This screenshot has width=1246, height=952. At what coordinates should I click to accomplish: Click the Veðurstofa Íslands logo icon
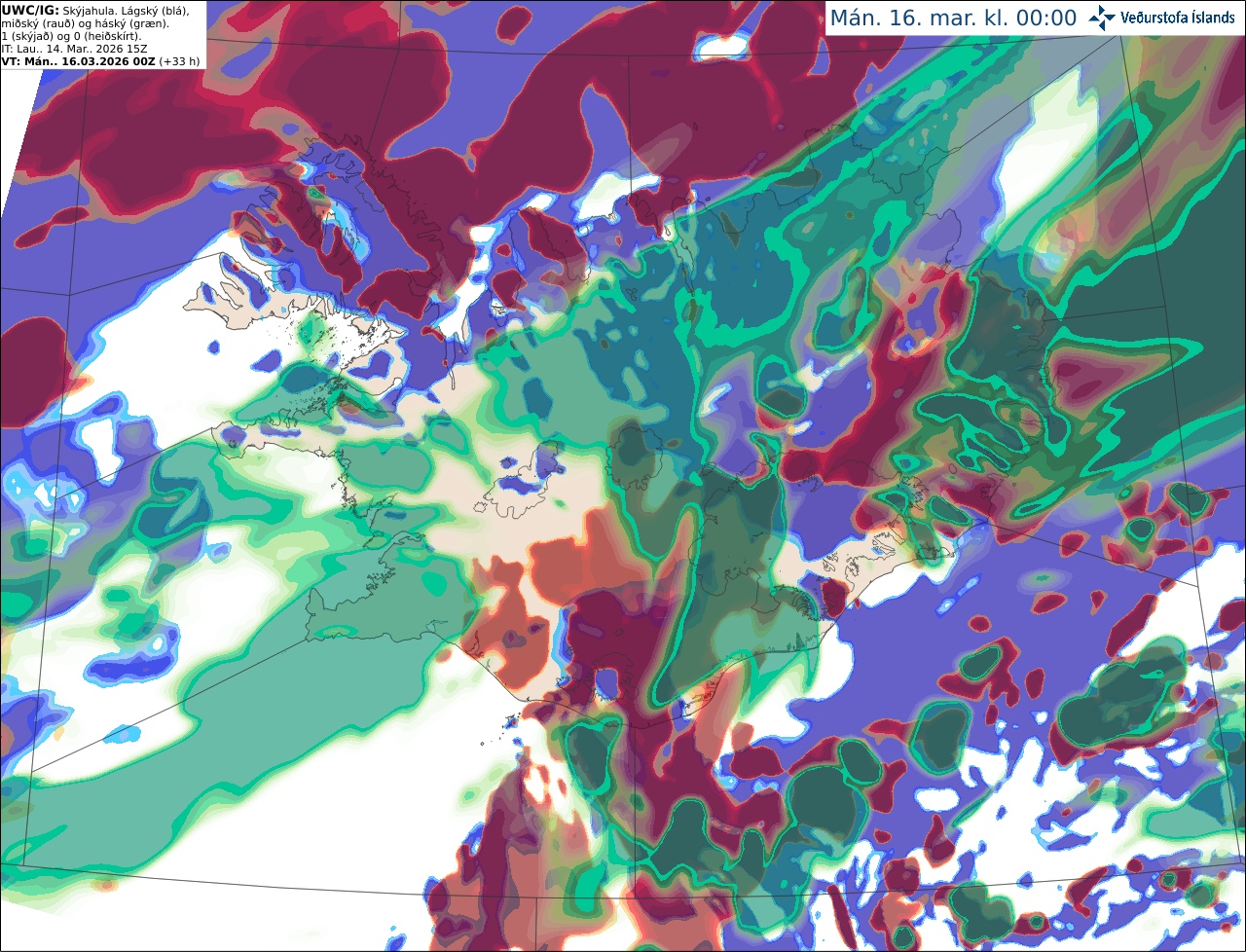(1102, 18)
